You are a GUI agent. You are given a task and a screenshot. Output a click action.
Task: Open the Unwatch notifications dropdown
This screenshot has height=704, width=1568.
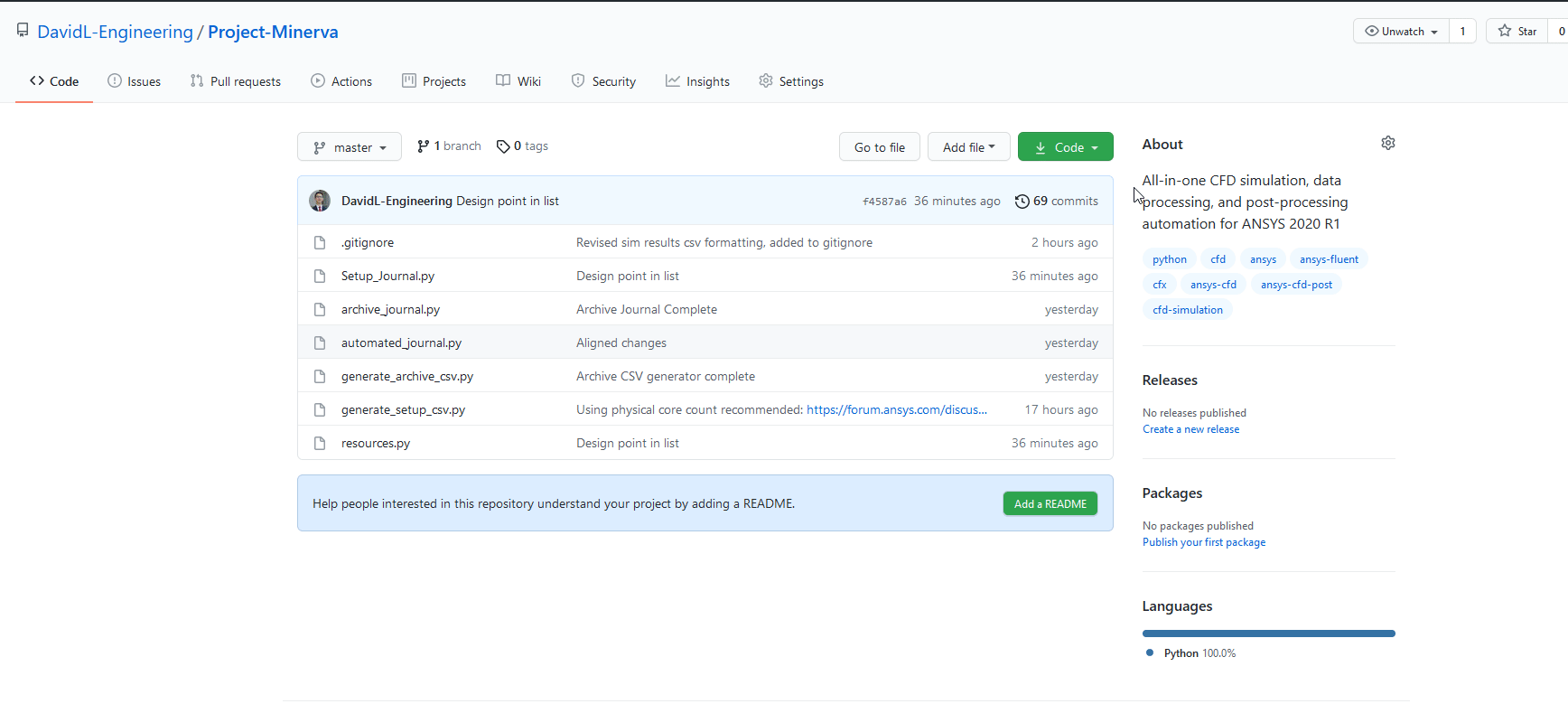pyautogui.click(x=1401, y=31)
